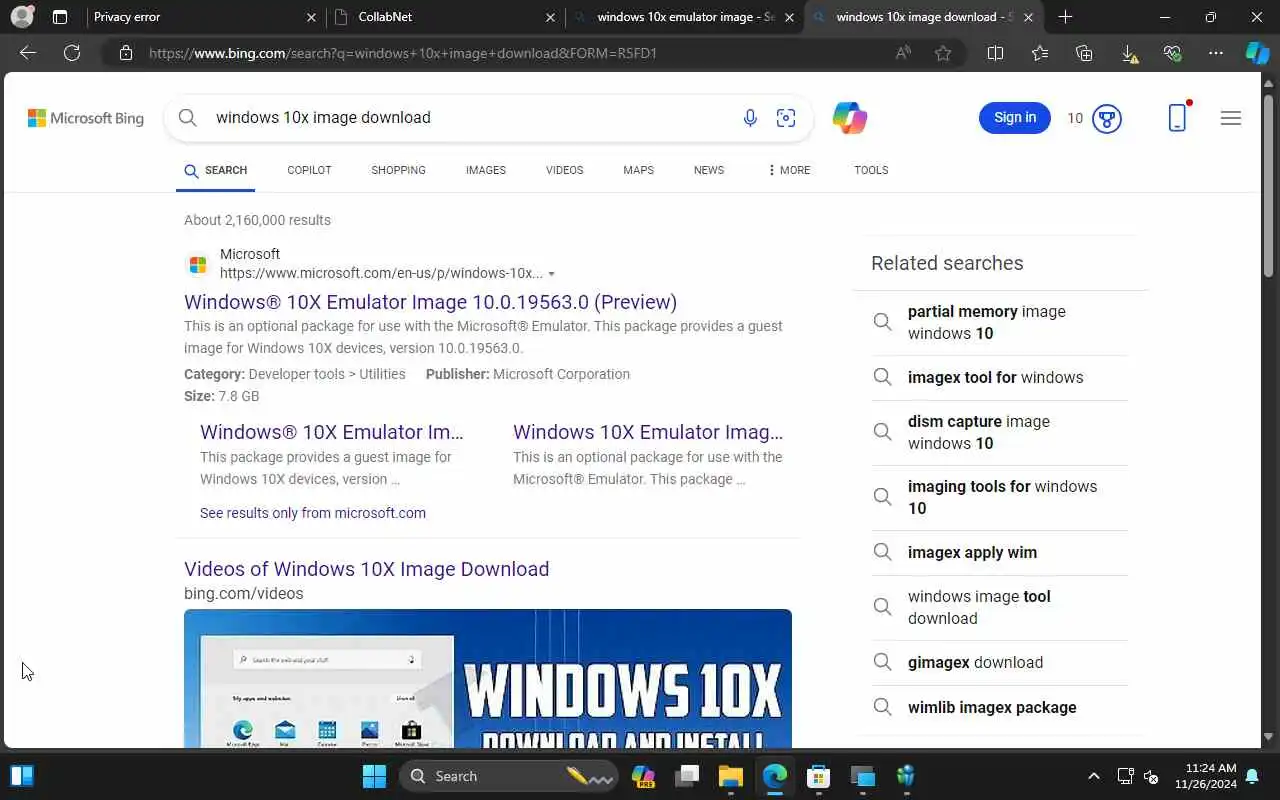1280x800 pixels.
Task: Open Microsoft Store from the taskbar
Action: (819, 776)
